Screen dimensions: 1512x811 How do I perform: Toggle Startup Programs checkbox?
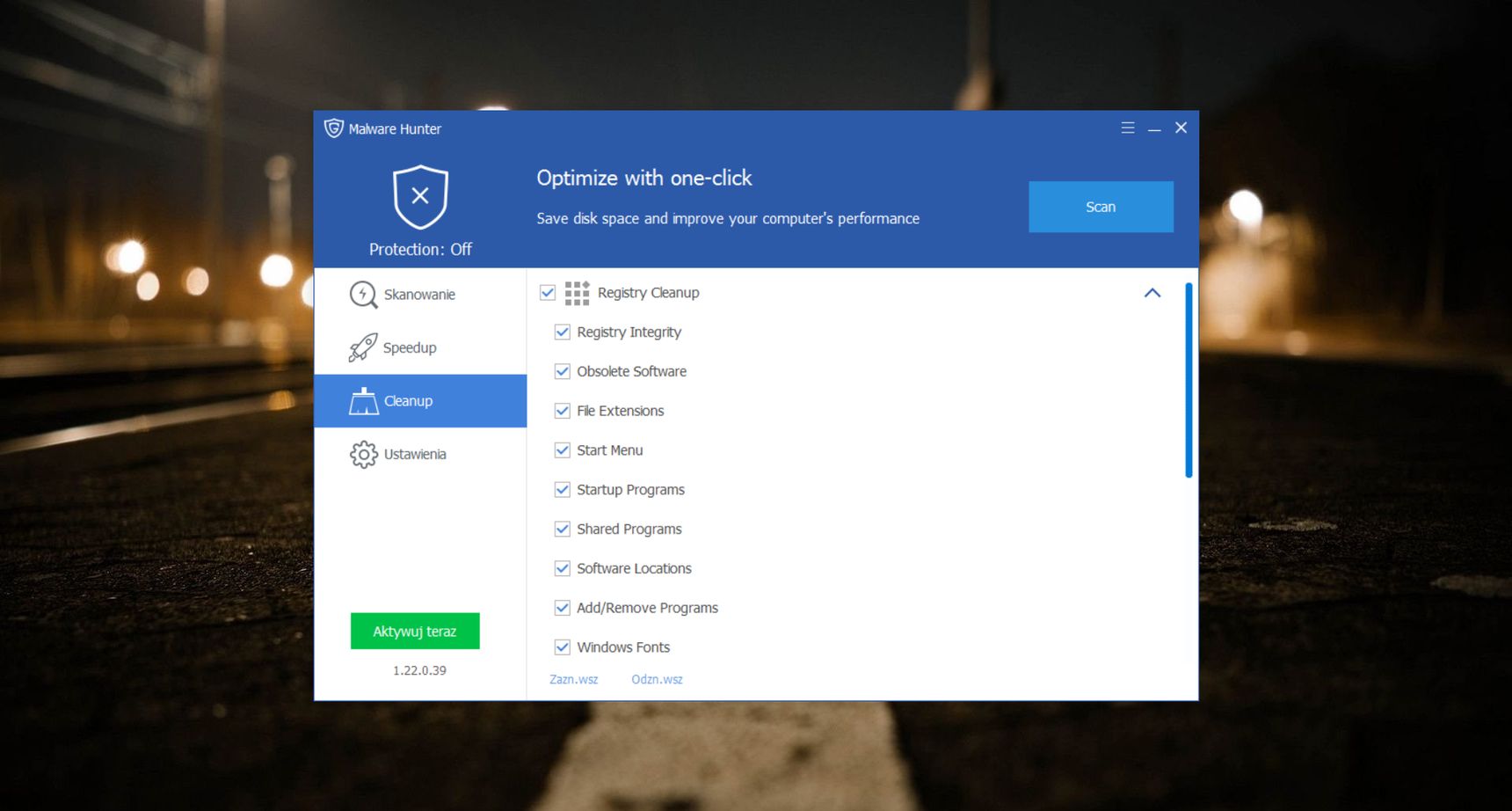point(563,490)
